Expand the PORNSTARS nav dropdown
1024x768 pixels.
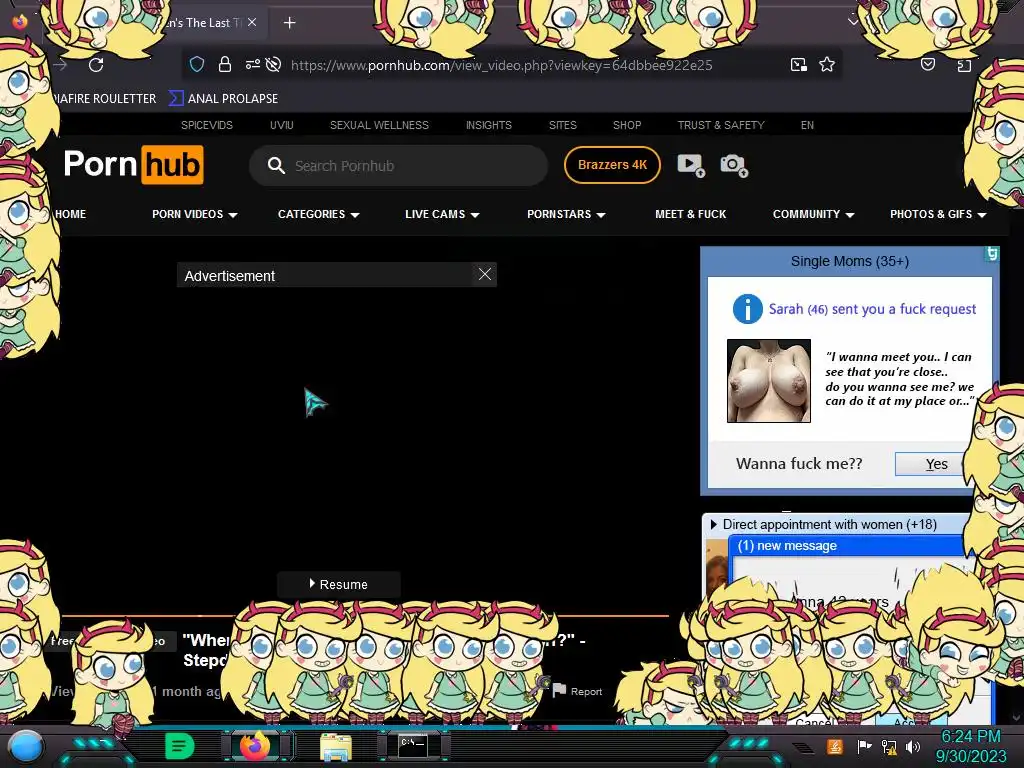[566, 214]
